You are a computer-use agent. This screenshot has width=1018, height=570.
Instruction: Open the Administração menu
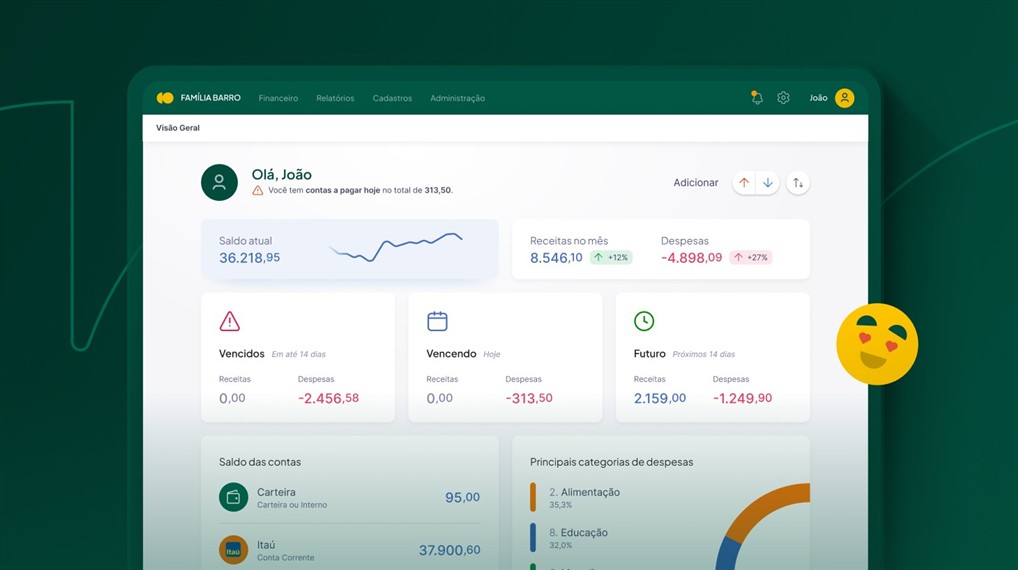click(458, 98)
